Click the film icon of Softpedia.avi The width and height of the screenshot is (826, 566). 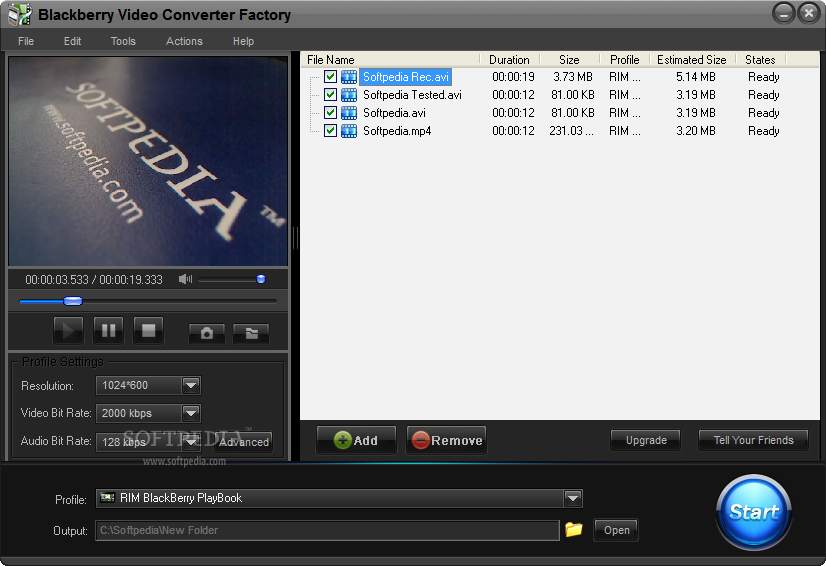[349, 113]
